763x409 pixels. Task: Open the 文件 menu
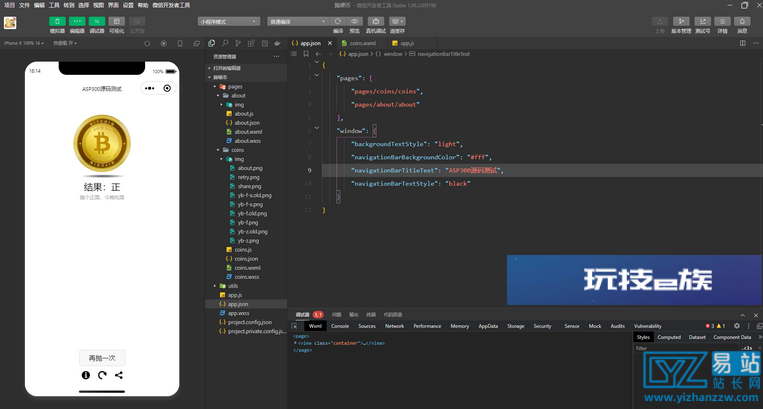tap(24, 5)
